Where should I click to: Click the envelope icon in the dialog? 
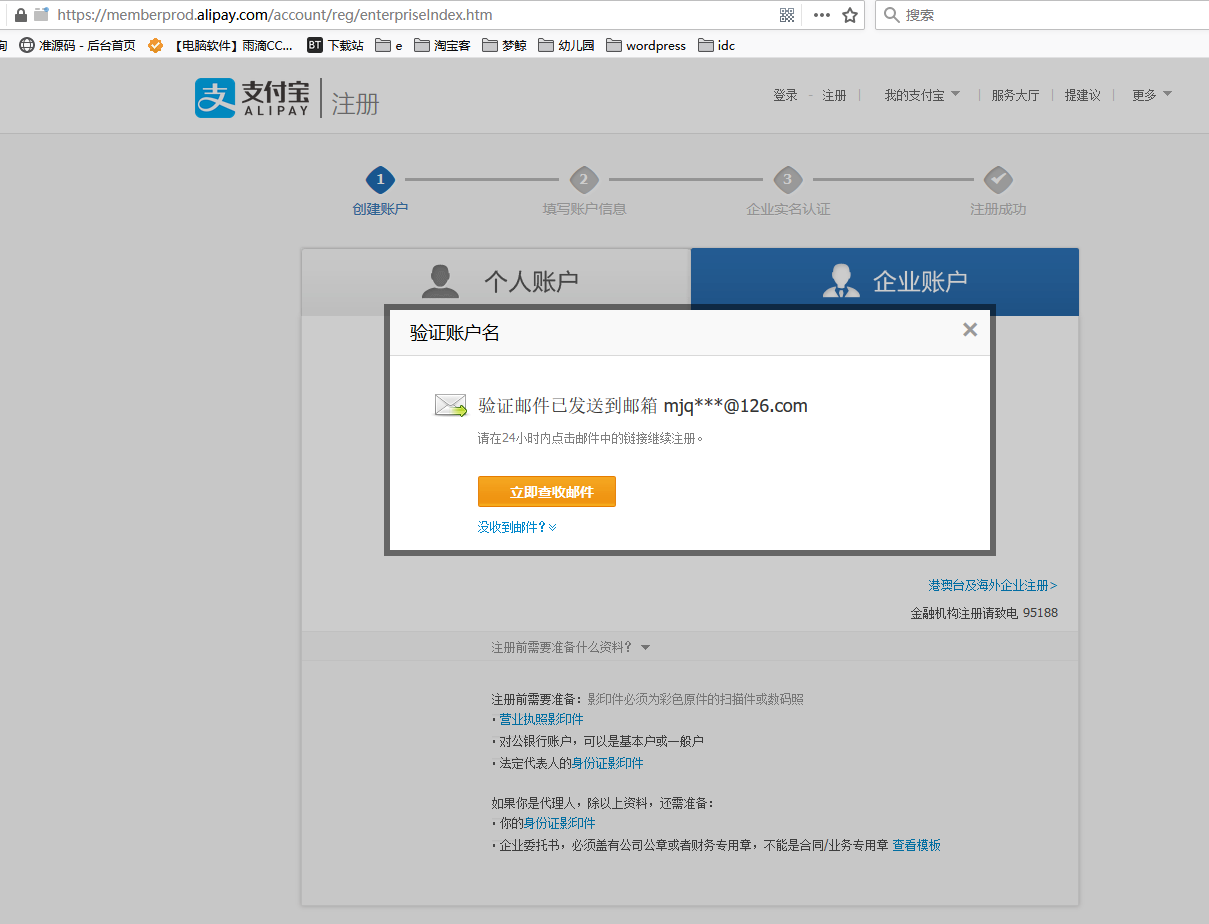450,405
